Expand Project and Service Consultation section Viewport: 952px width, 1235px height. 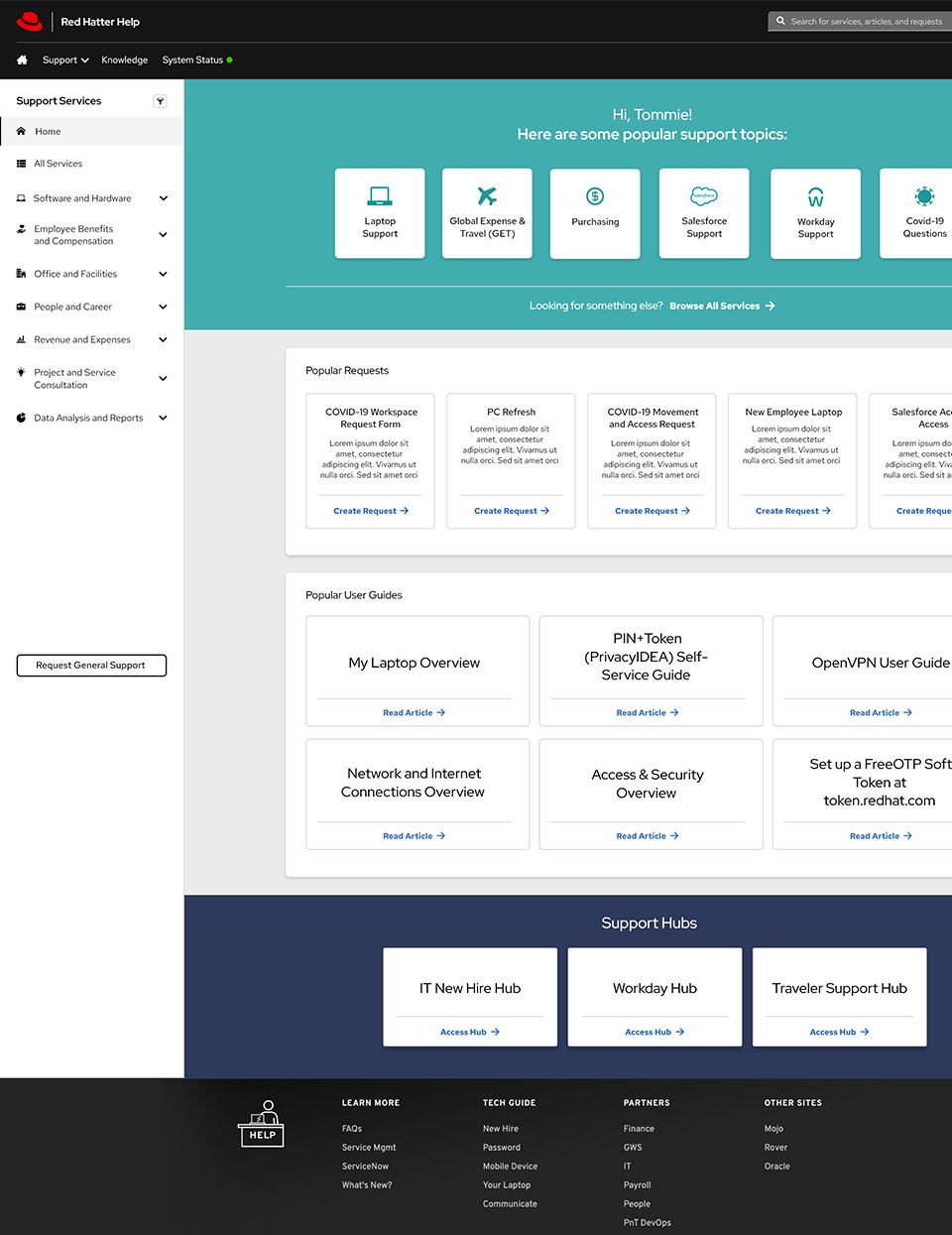[x=164, y=378]
